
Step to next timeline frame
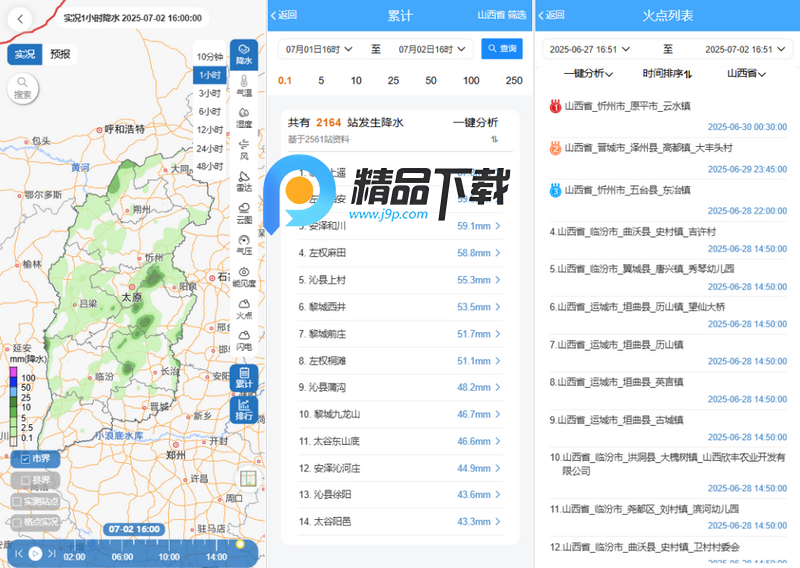click(52, 553)
